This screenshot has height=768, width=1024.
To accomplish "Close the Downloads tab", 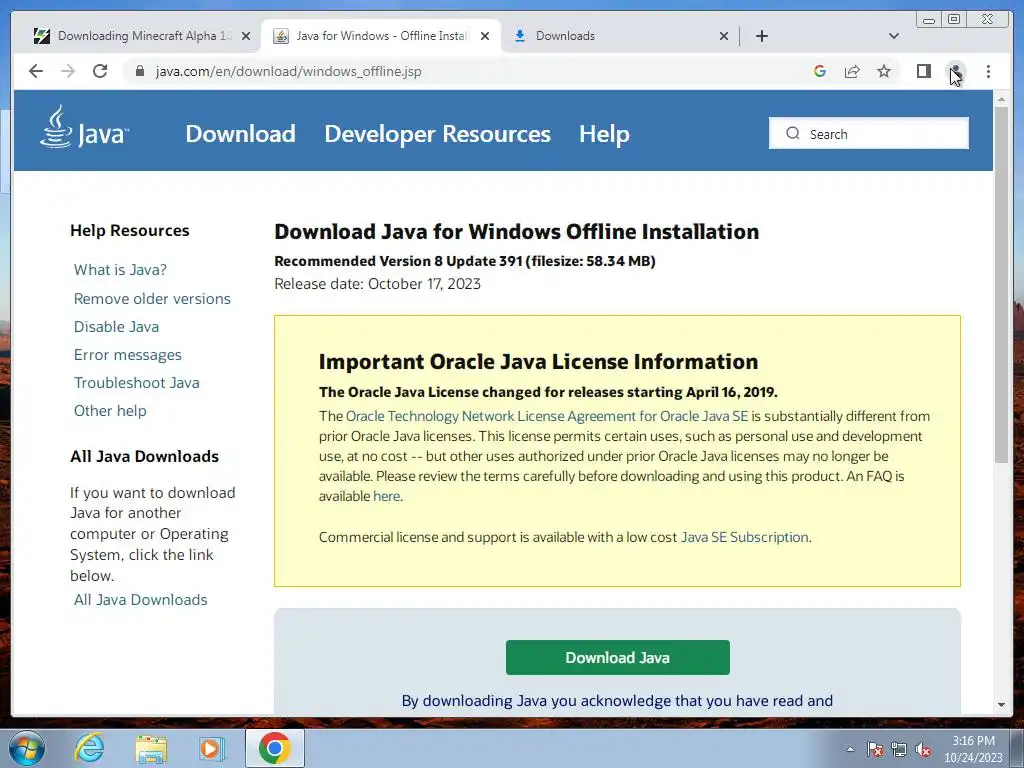I will point(724,36).
